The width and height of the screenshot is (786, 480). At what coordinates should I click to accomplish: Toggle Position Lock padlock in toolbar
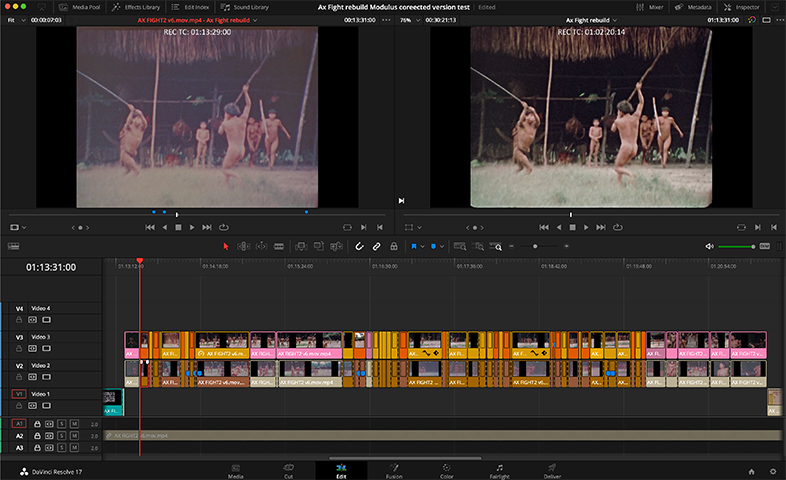click(x=394, y=246)
